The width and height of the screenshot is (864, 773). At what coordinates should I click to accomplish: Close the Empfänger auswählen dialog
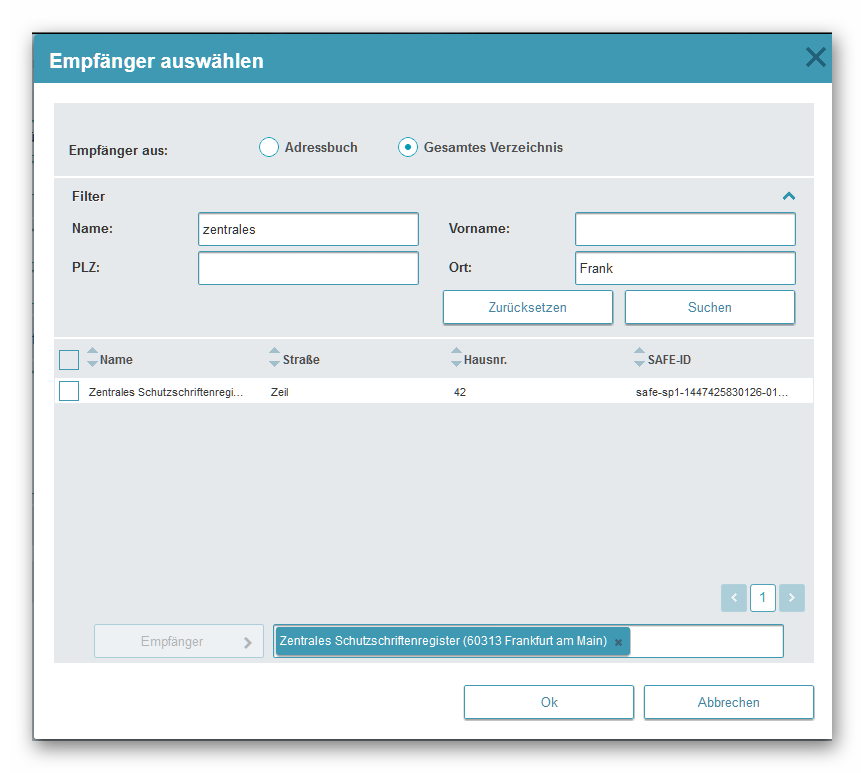click(815, 58)
